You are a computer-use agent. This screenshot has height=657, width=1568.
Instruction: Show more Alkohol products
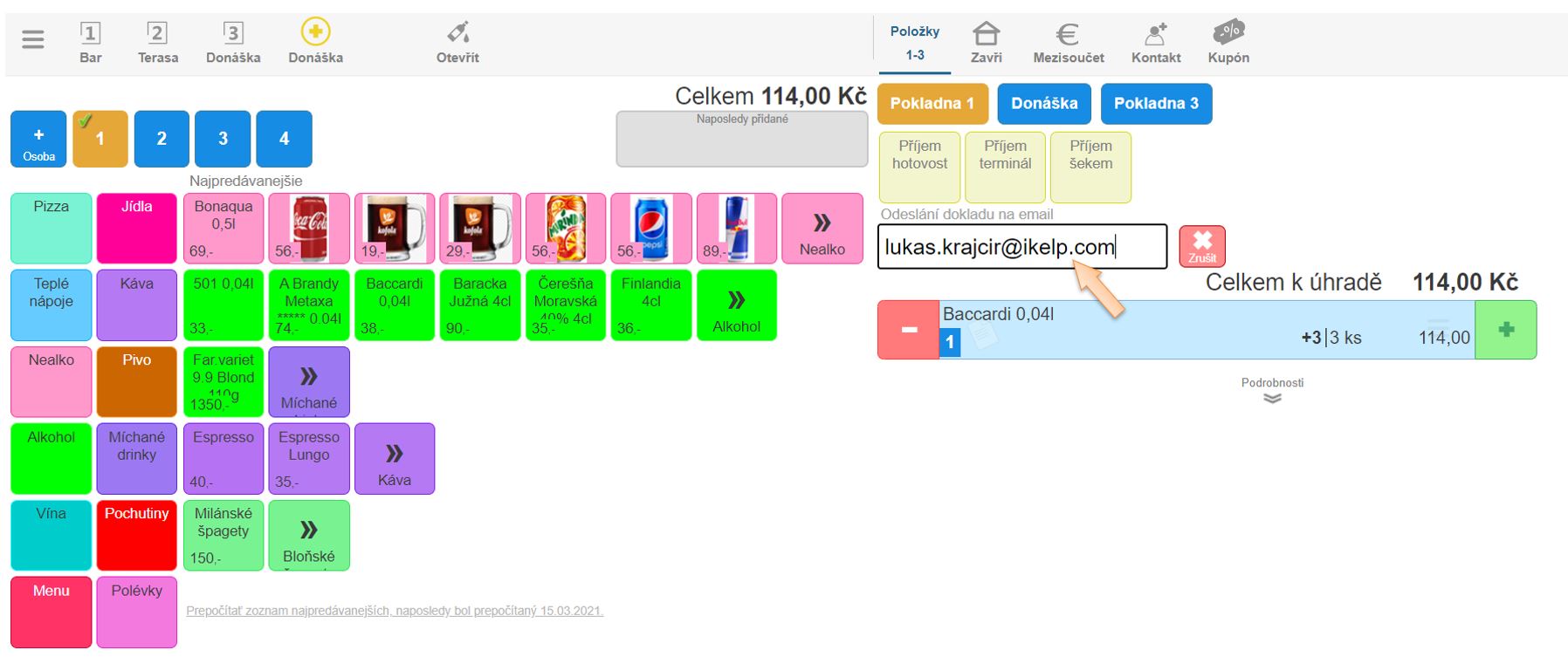[736, 305]
